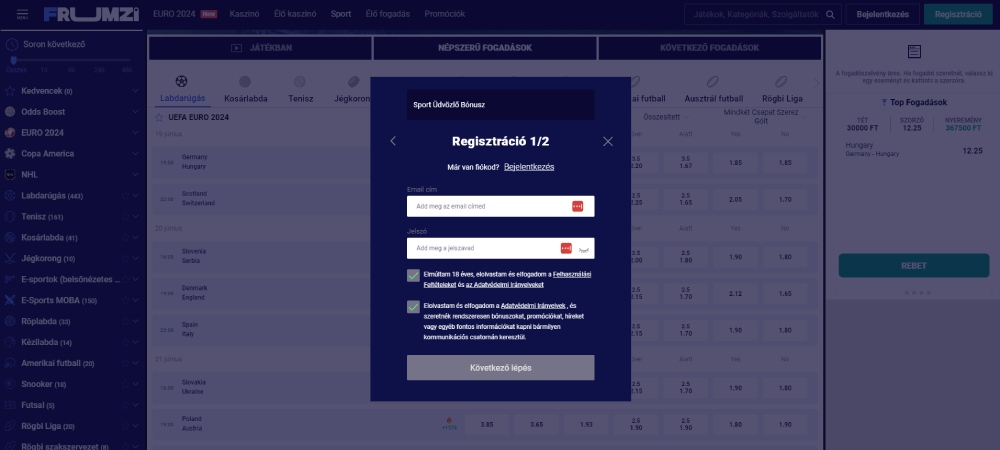1000x450 pixels.
Task: Favorite Kosárlabda (41) with its star
Action: [x=125, y=238]
